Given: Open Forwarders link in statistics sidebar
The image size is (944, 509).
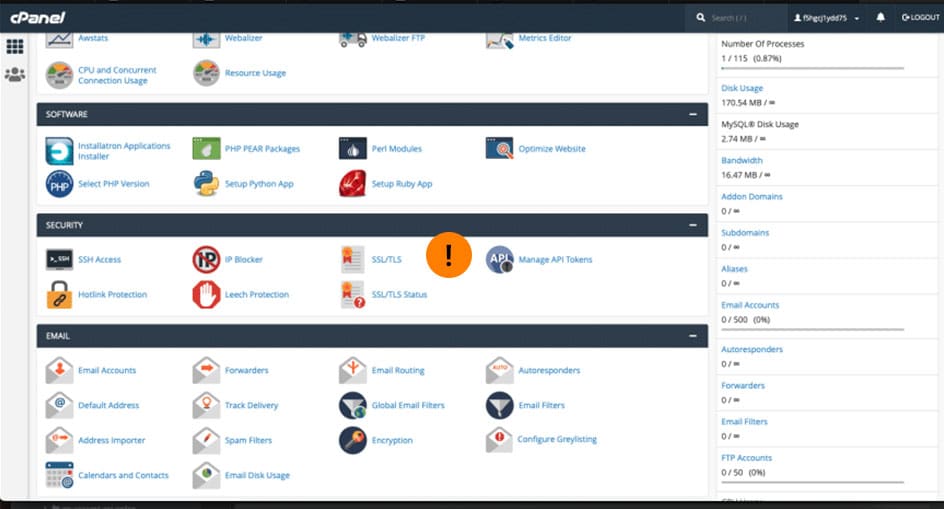Looking at the screenshot, I should point(743,386).
